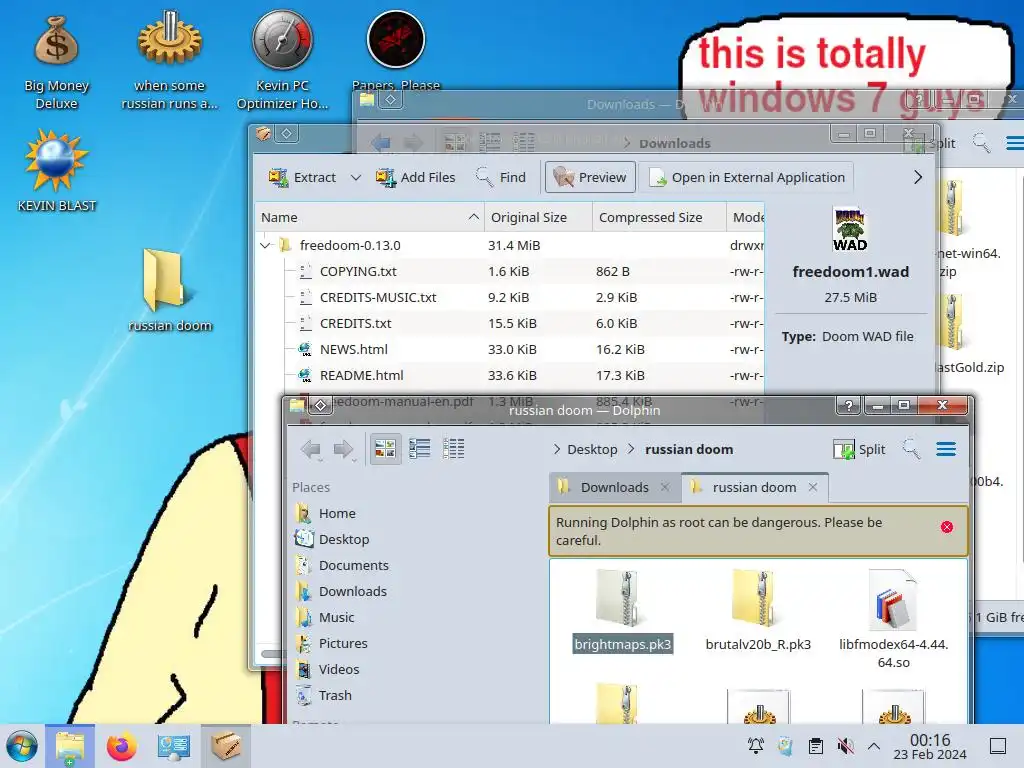Click Ark archive taskbar icon
Screen dimensions: 1024x768
coord(226,746)
